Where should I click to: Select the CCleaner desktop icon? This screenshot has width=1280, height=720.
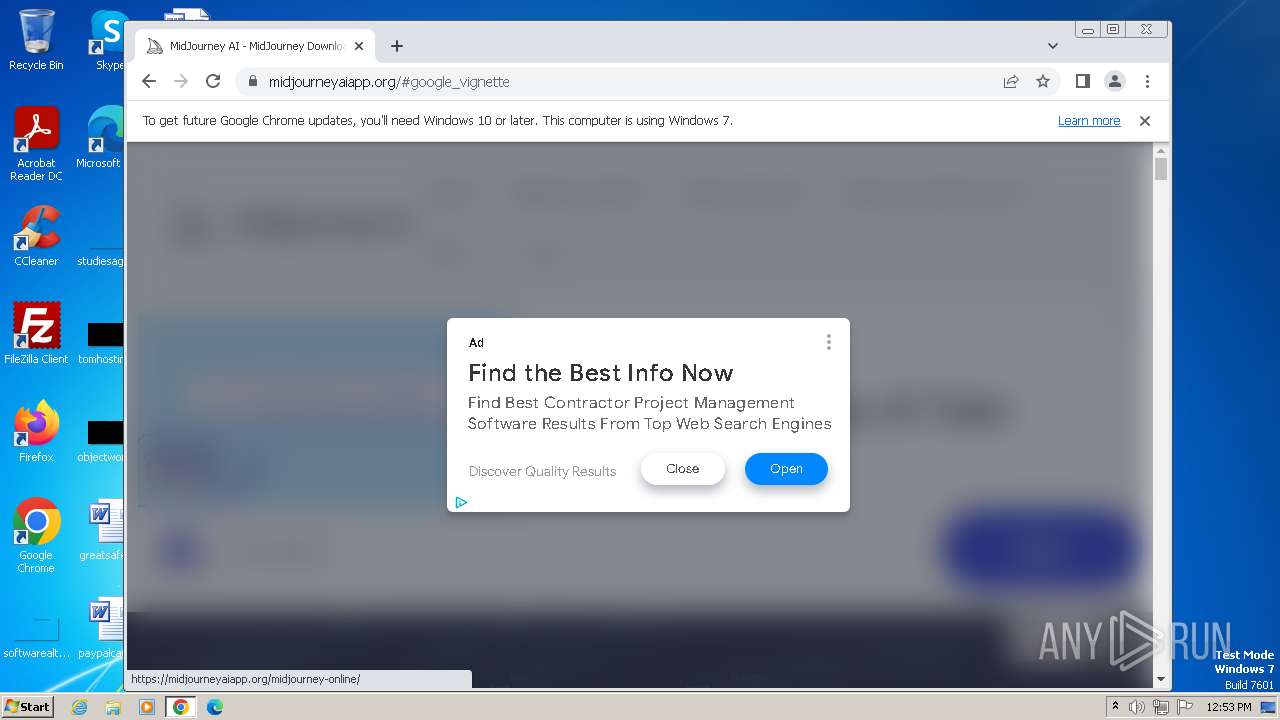coord(36,236)
